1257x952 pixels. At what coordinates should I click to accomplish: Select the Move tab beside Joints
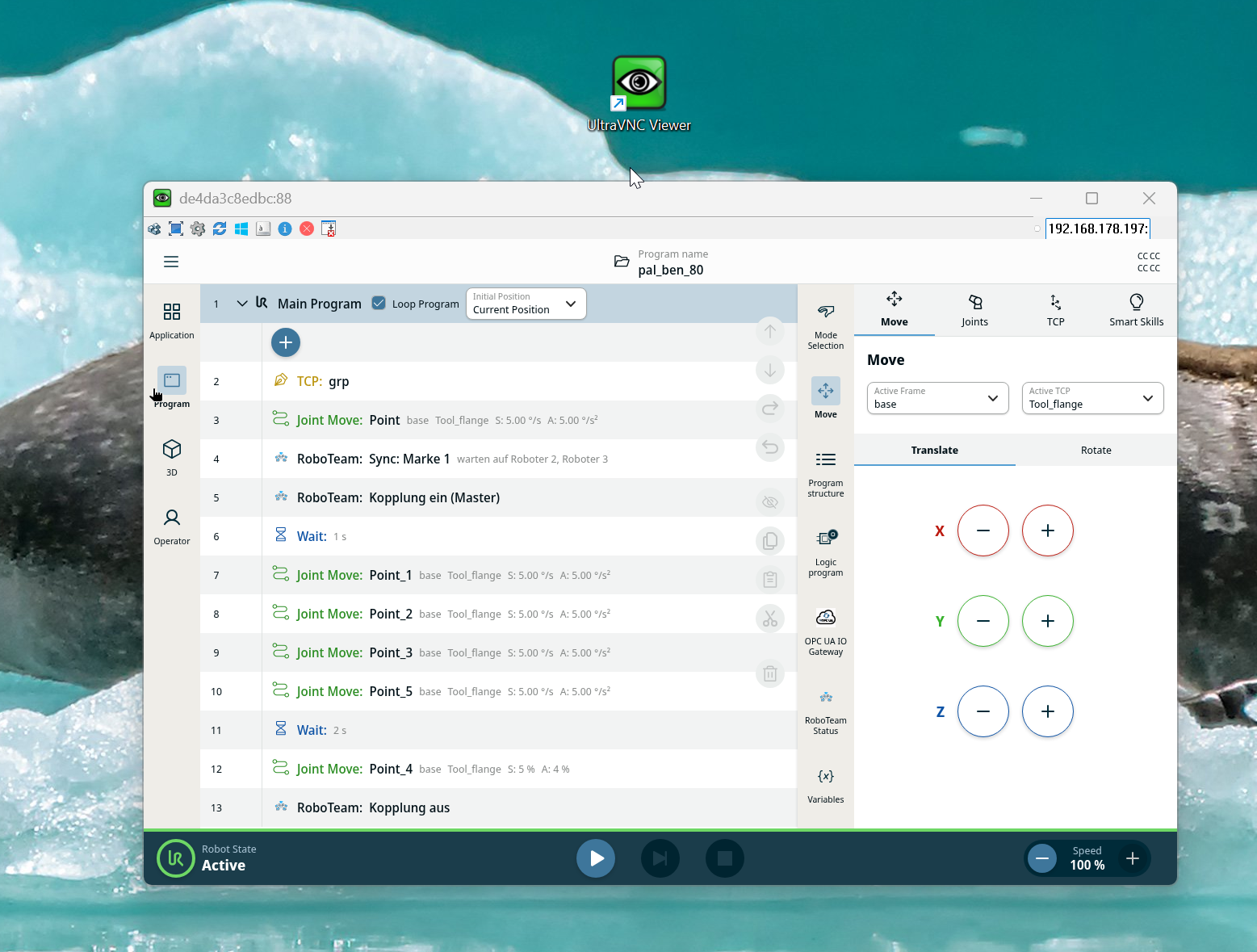tap(895, 310)
